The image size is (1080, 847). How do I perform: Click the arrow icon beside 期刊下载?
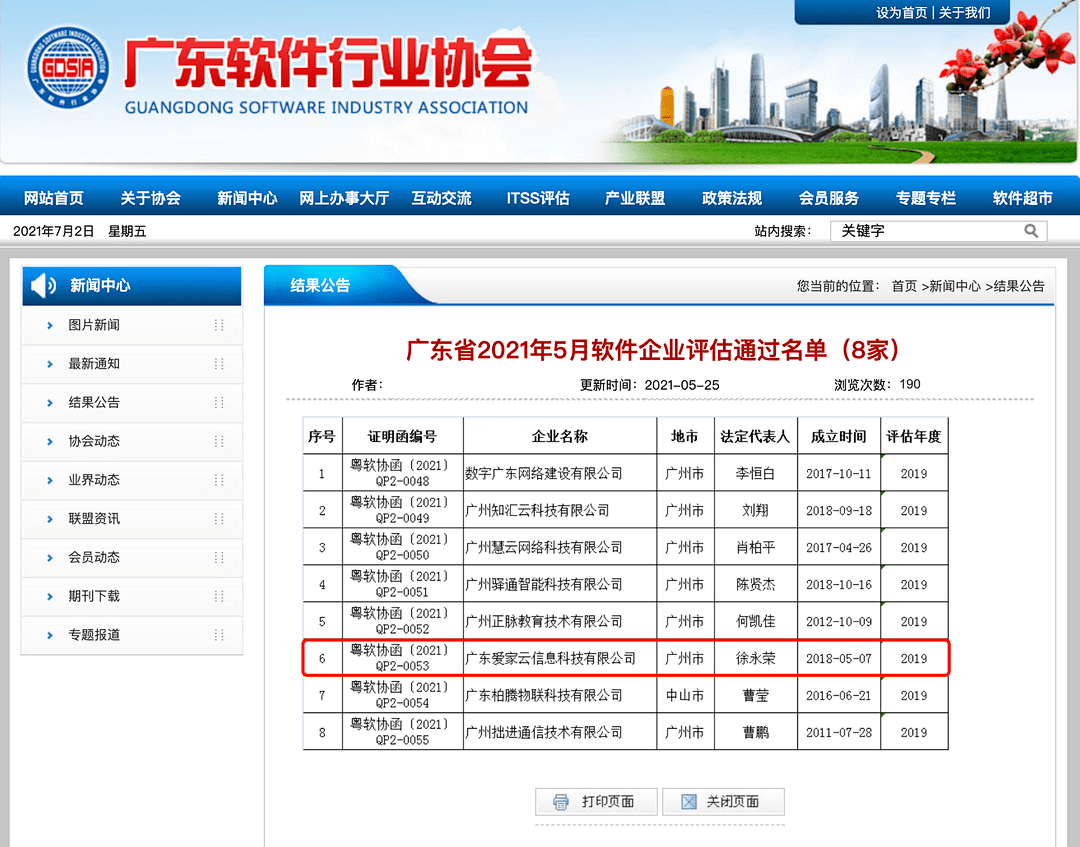pos(50,596)
